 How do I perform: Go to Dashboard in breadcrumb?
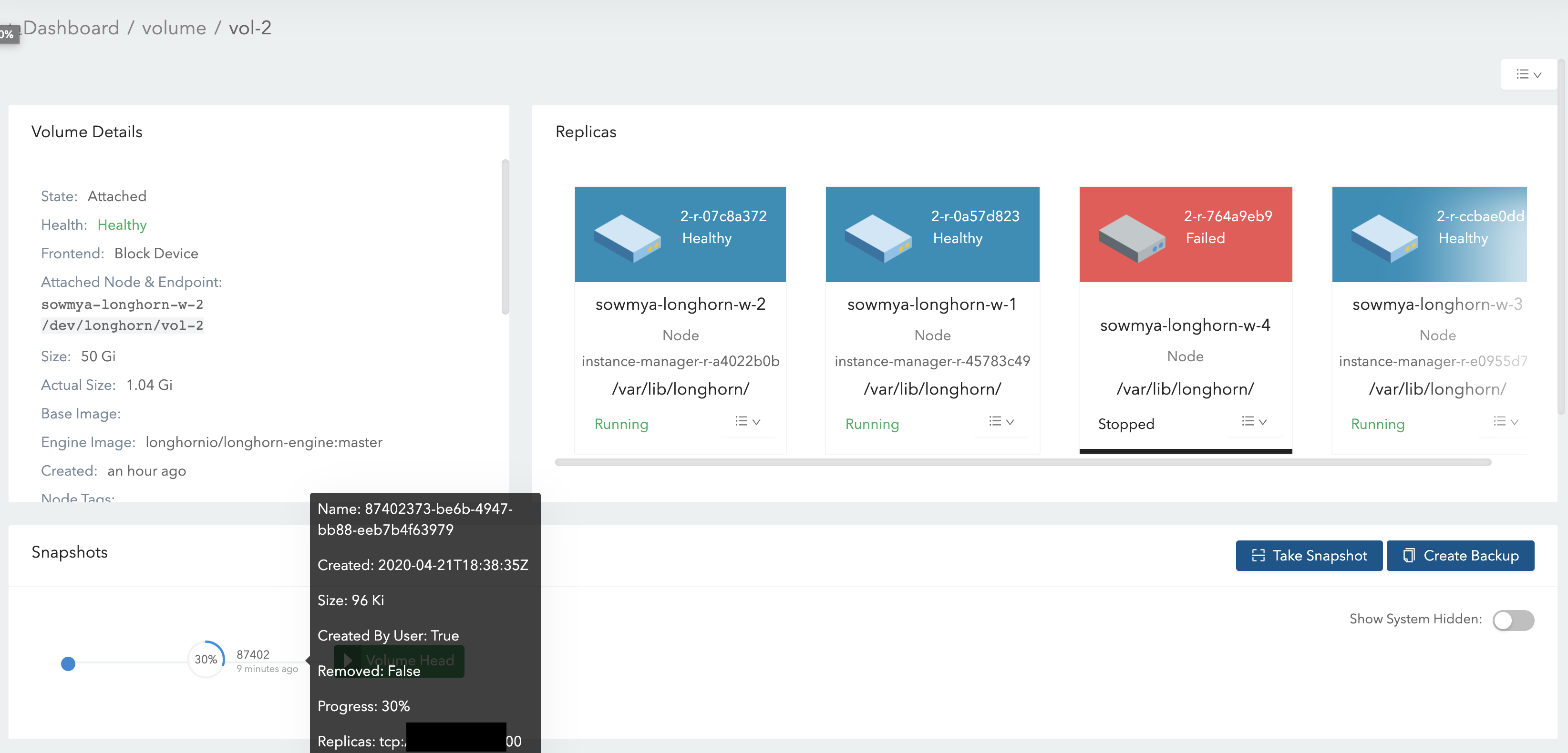pos(71,28)
